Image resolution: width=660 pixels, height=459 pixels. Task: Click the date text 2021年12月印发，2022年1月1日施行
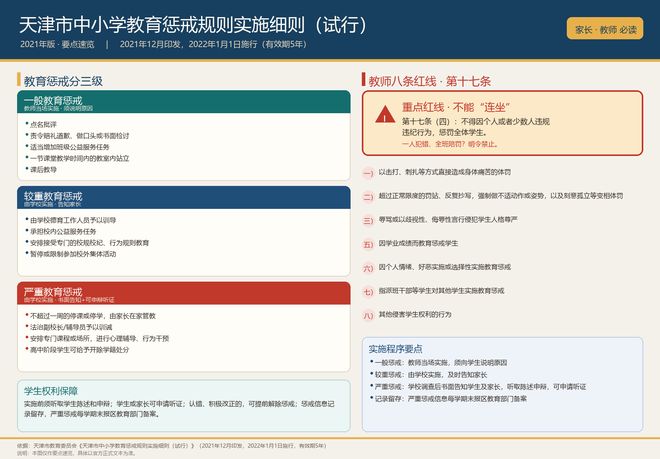[x=188, y=44]
